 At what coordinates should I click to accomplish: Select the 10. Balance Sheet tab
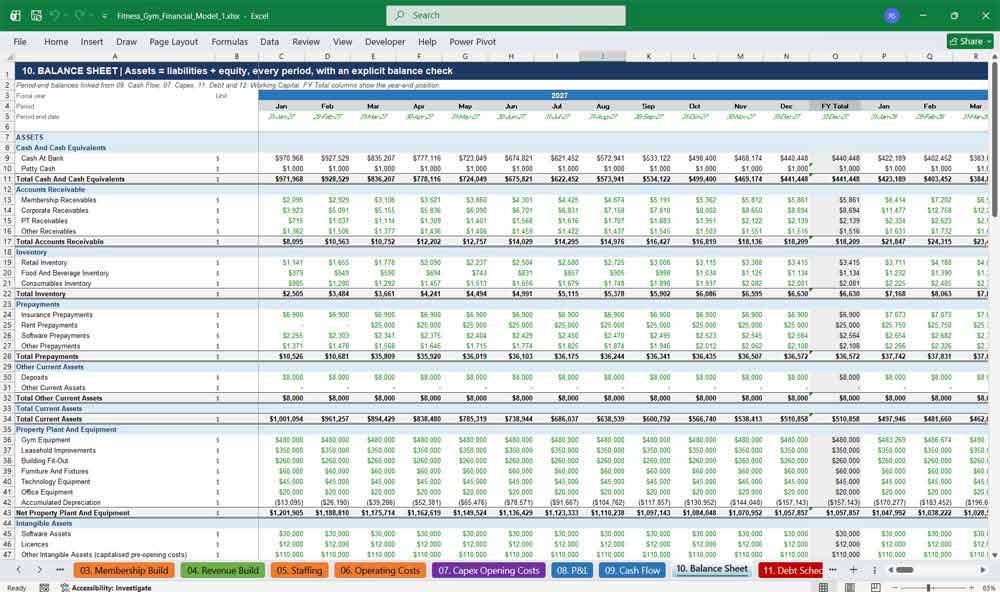(x=712, y=569)
